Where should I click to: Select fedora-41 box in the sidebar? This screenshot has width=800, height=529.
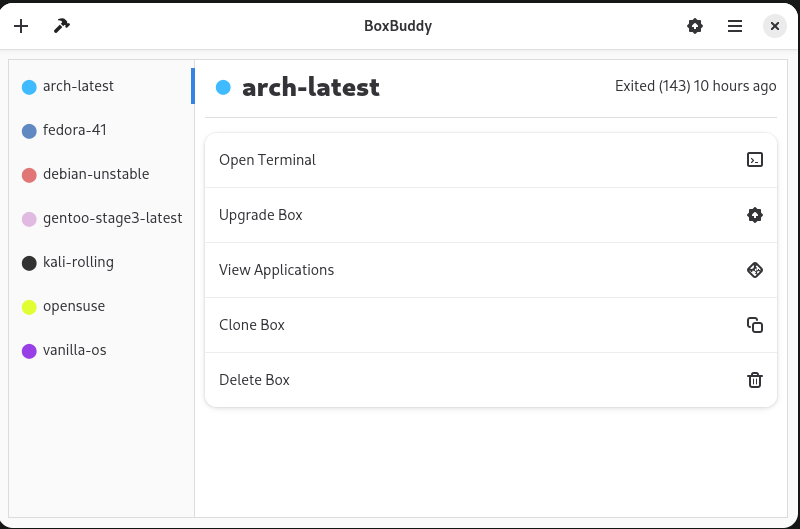click(75, 130)
